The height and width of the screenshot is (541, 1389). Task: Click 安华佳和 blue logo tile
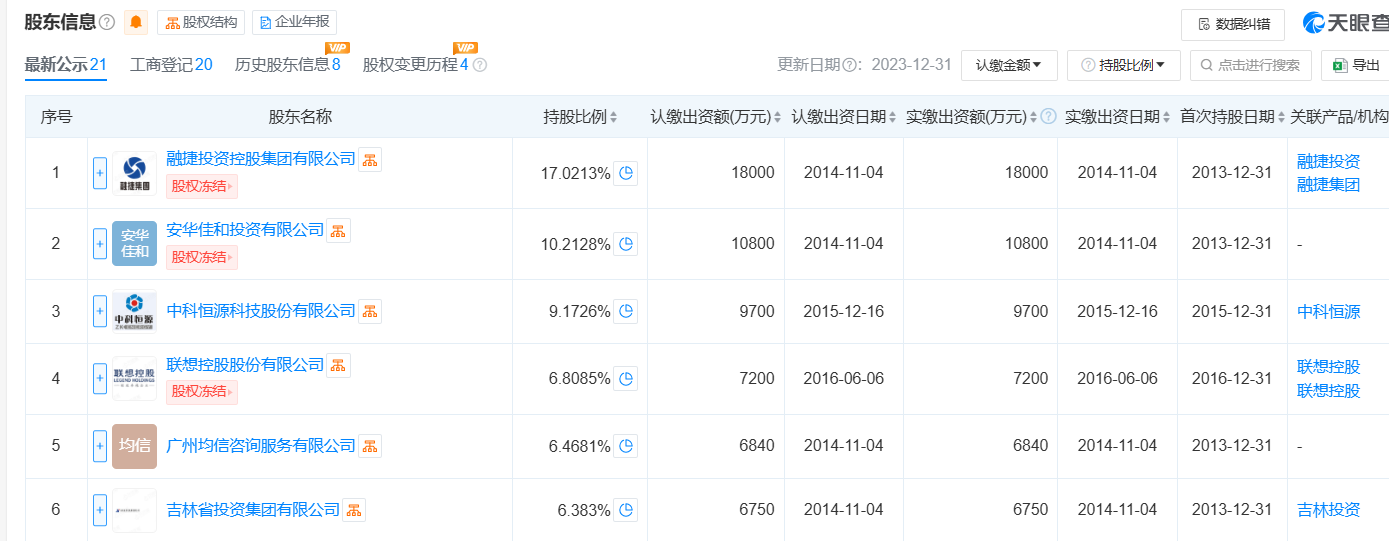point(134,243)
